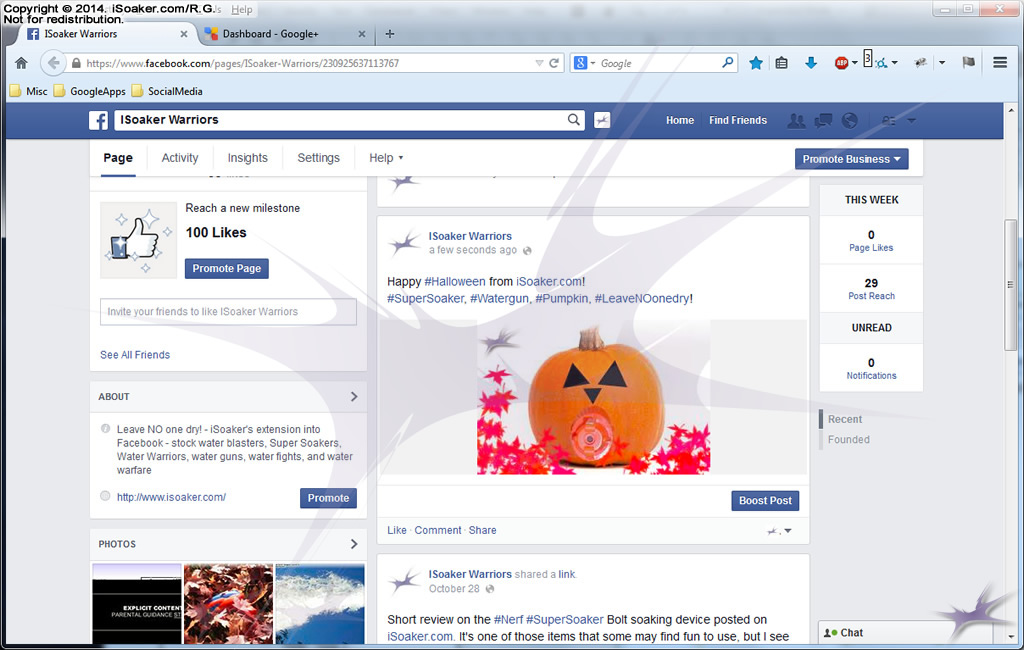Click the #Pumpkin hashtag

(563, 299)
